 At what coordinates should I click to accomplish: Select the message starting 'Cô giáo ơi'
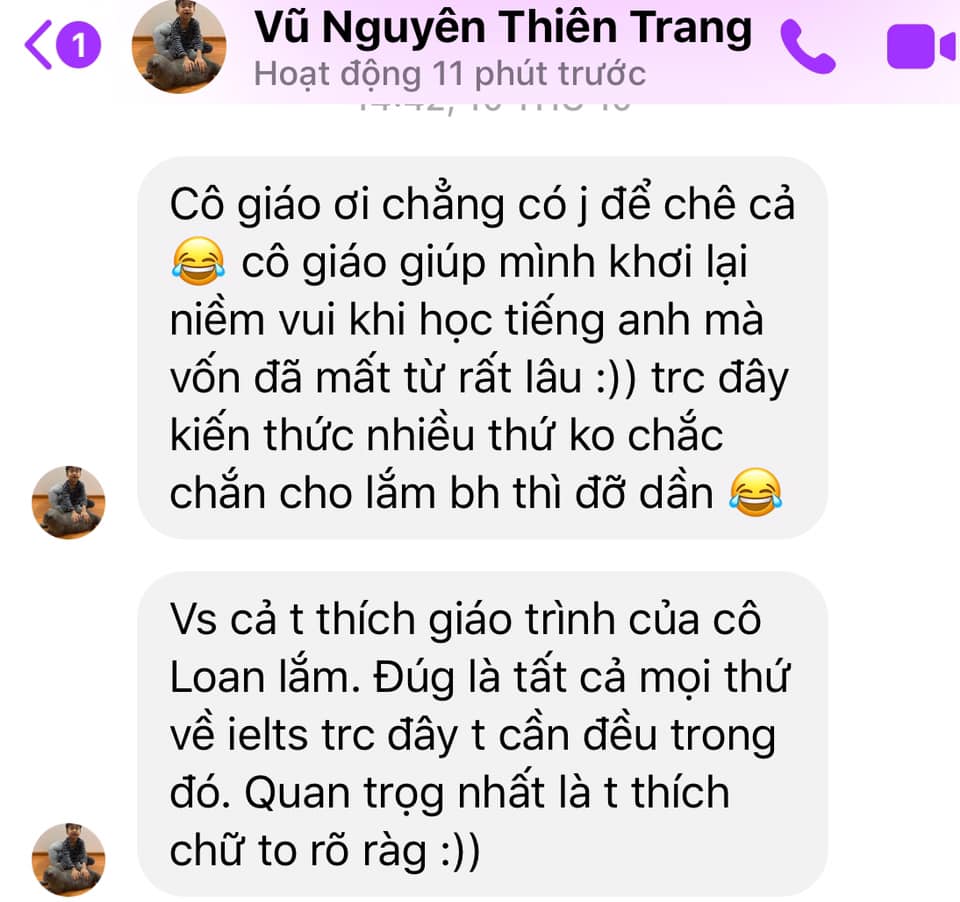[482, 347]
